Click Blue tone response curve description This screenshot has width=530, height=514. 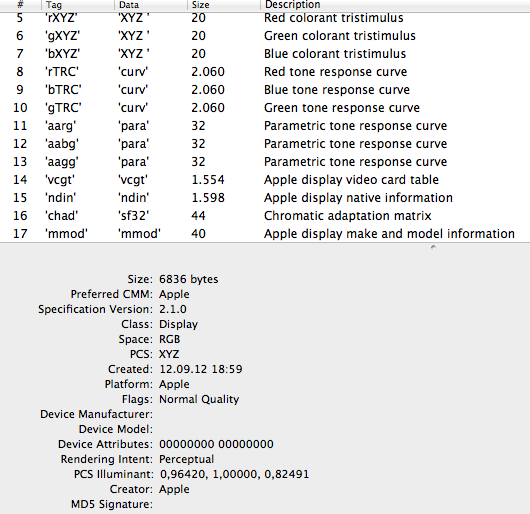click(x=337, y=90)
